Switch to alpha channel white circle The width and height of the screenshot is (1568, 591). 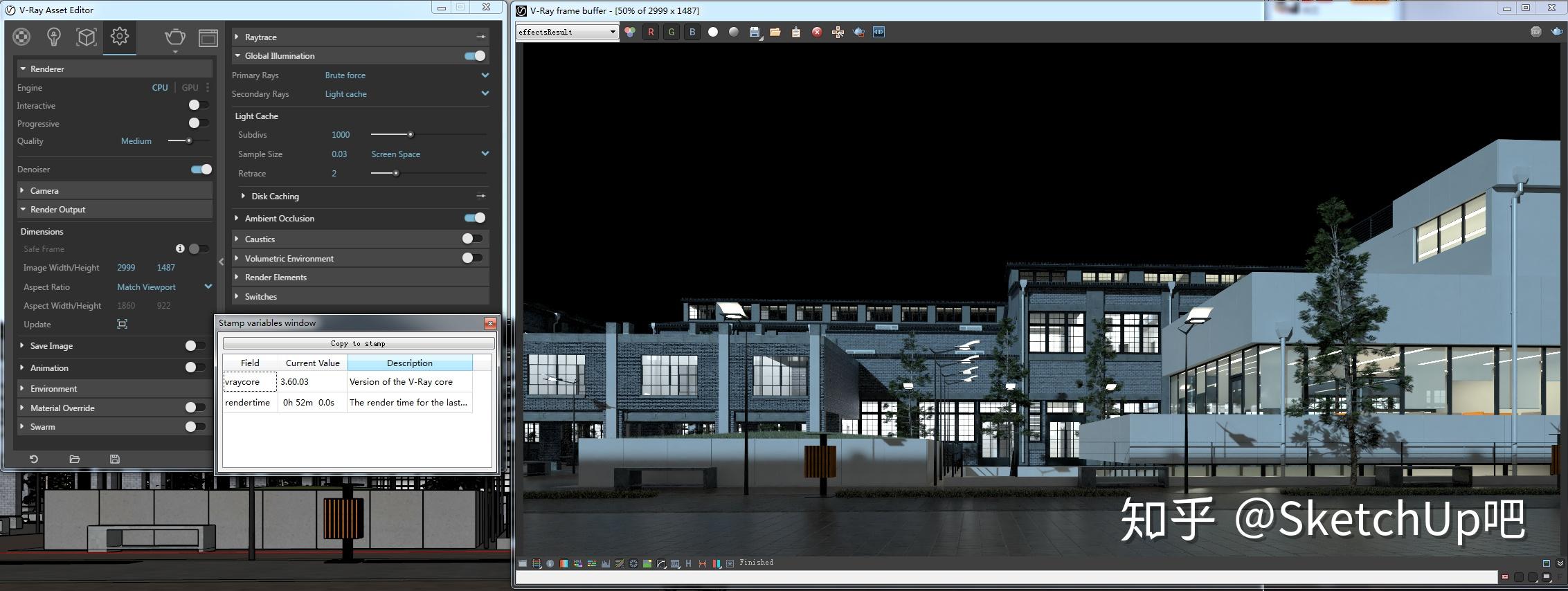[x=713, y=32]
